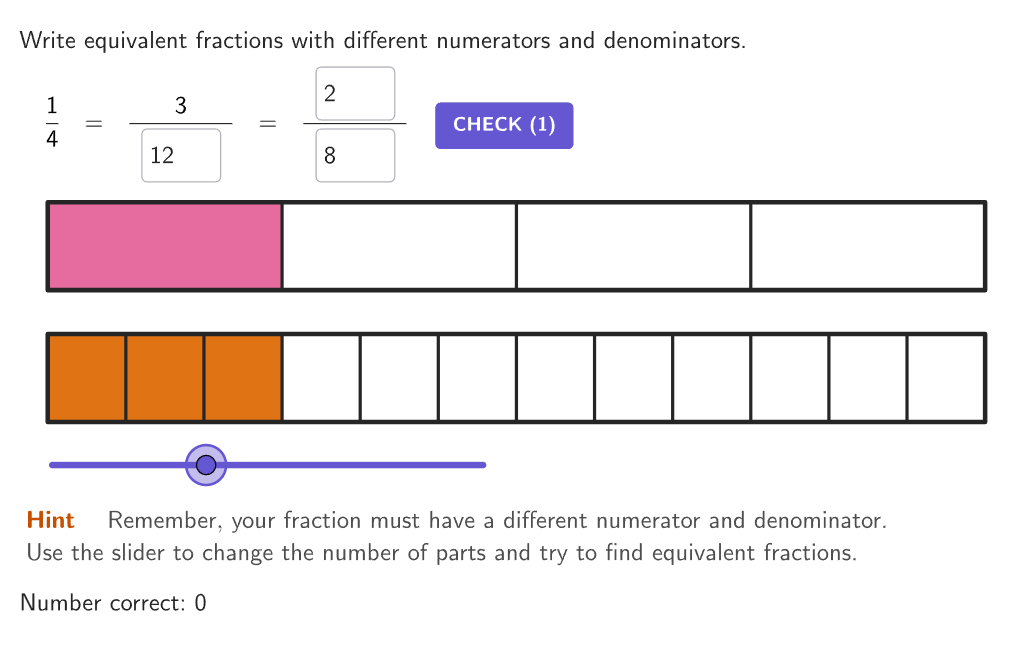Click the third white section of top bar
The image size is (1032, 645).
coord(634,246)
